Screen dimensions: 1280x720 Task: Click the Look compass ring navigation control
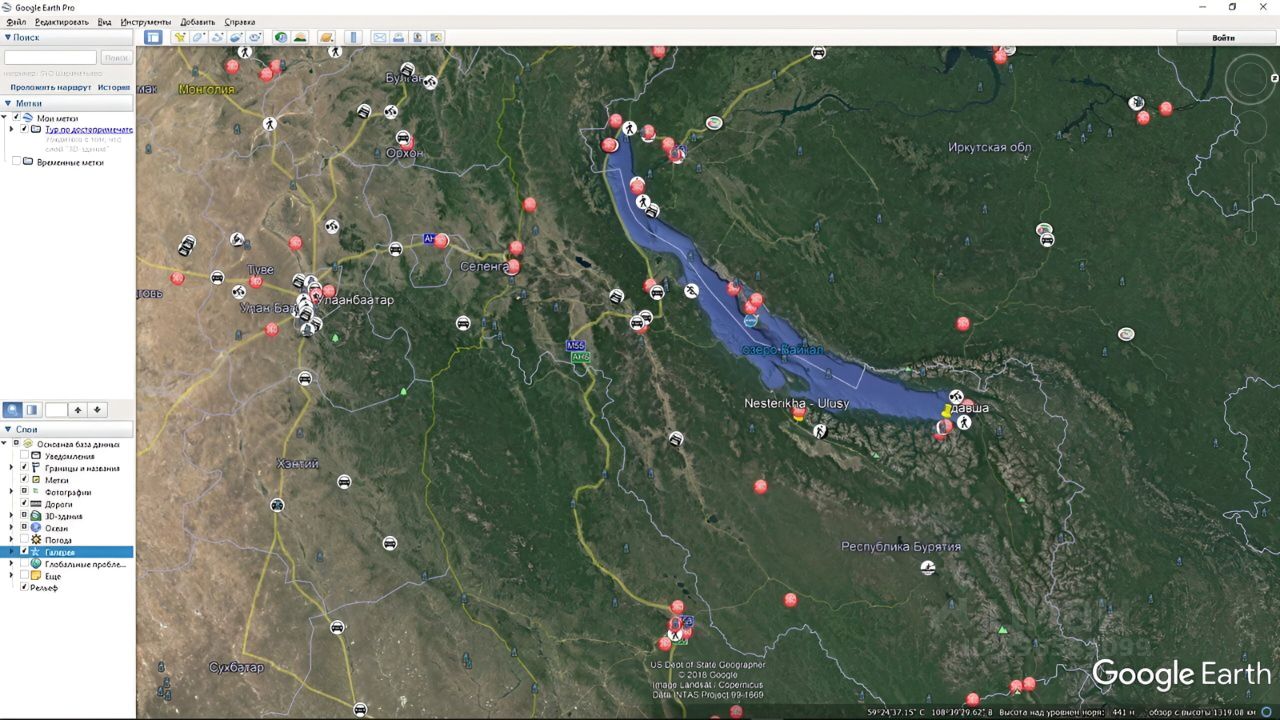1251,77
